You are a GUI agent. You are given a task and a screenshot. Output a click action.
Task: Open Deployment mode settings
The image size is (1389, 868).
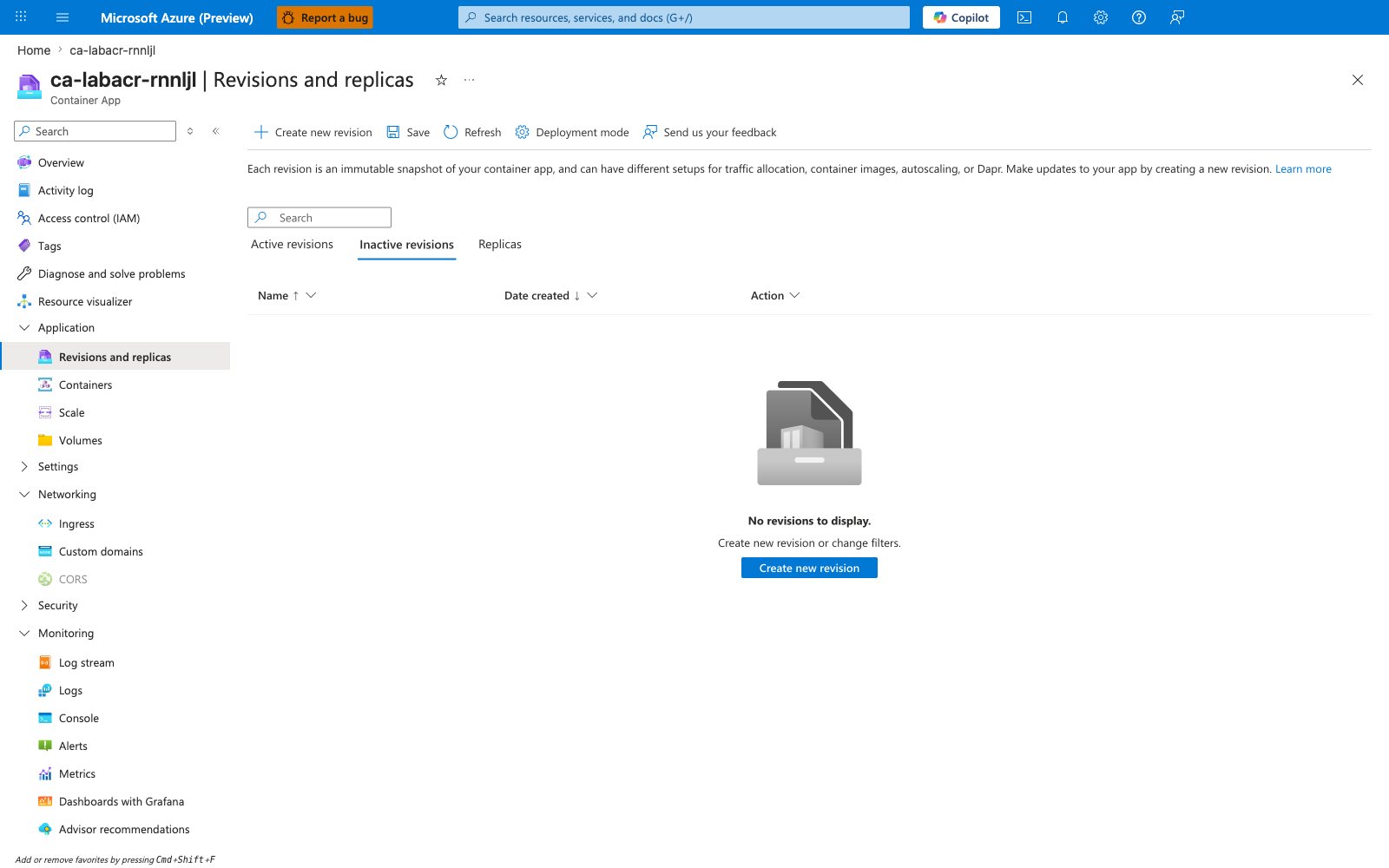coord(572,132)
